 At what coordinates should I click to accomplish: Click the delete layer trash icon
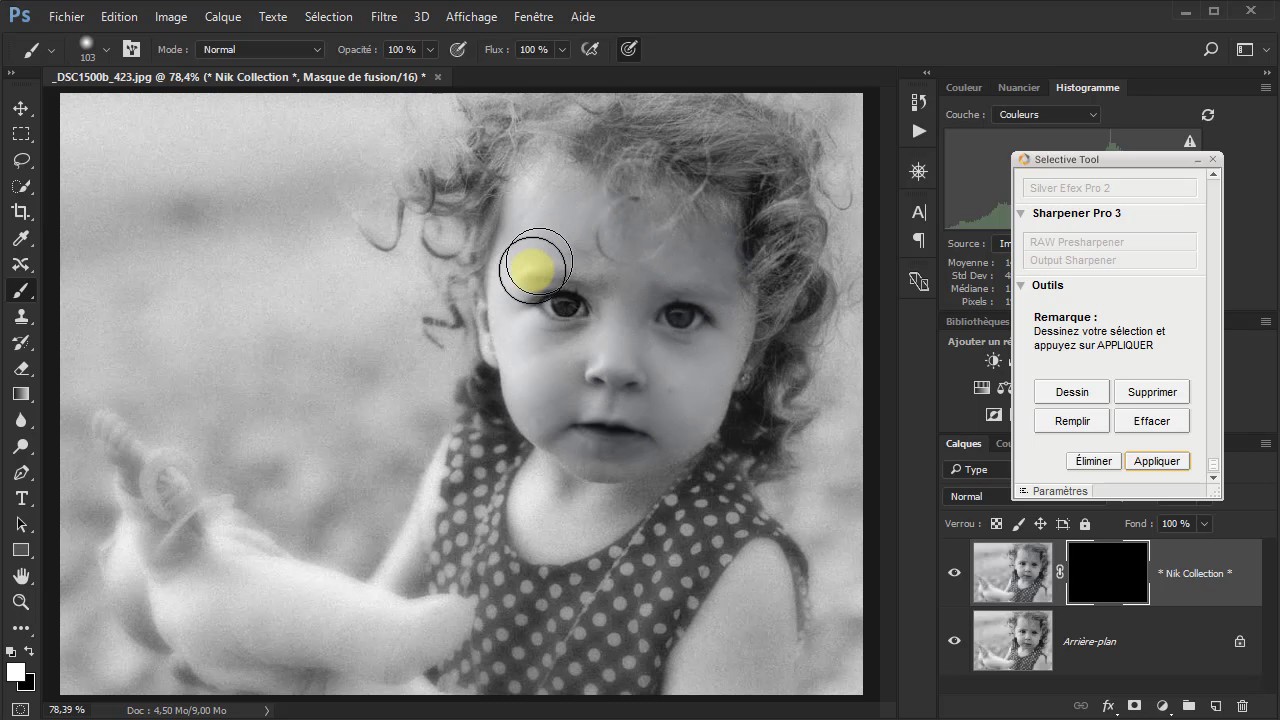pos(1243,706)
